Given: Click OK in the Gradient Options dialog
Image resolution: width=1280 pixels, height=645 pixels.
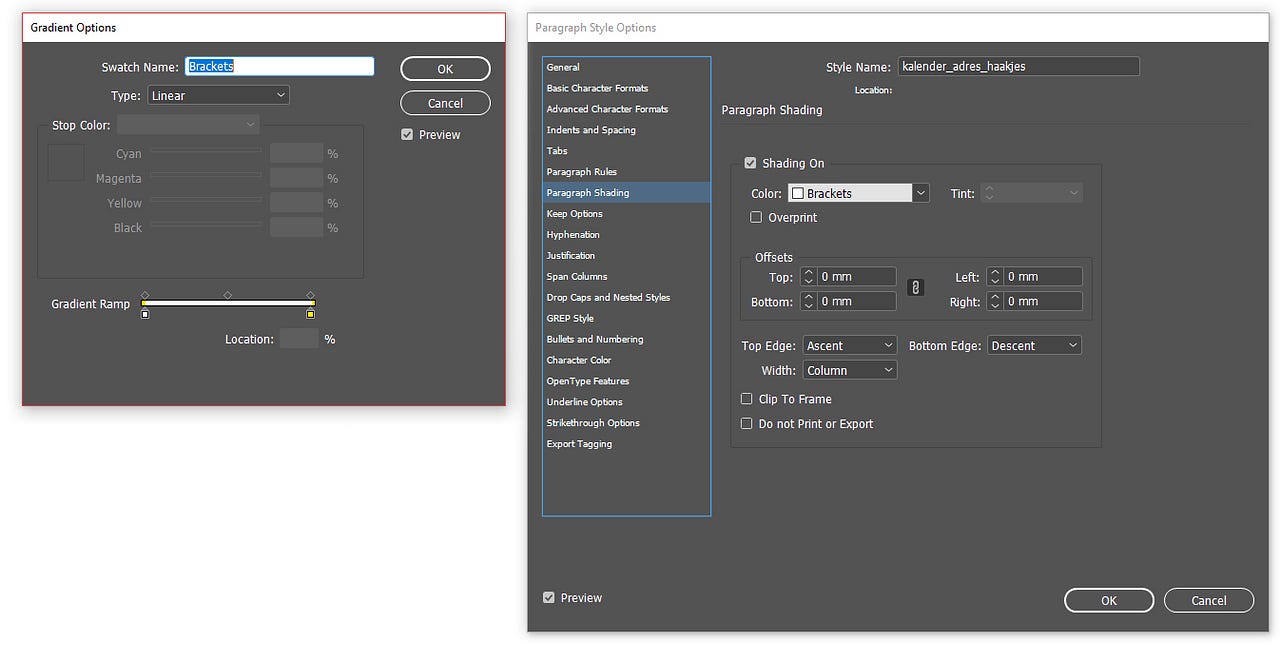Looking at the screenshot, I should coord(445,69).
